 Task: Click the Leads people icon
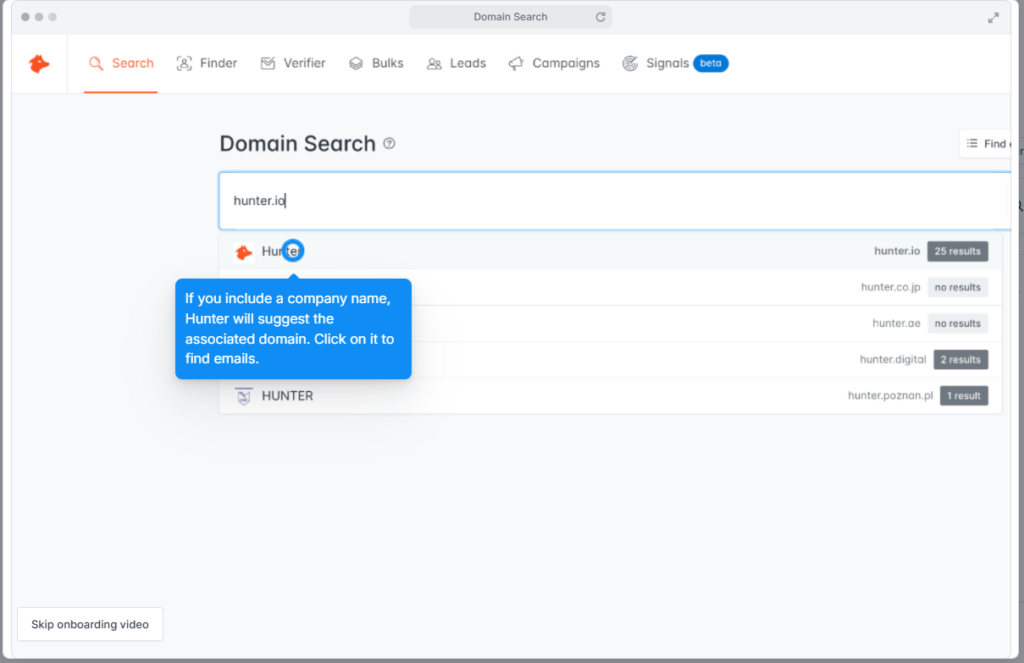(x=434, y=63)
